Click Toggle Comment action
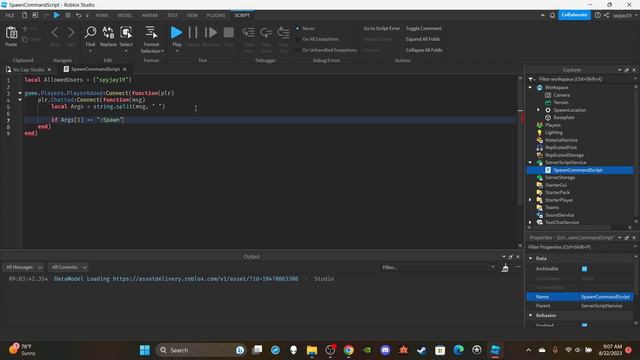Image resolution: width=640 pixels, height=360 pixels. click(x=423, y=29)
